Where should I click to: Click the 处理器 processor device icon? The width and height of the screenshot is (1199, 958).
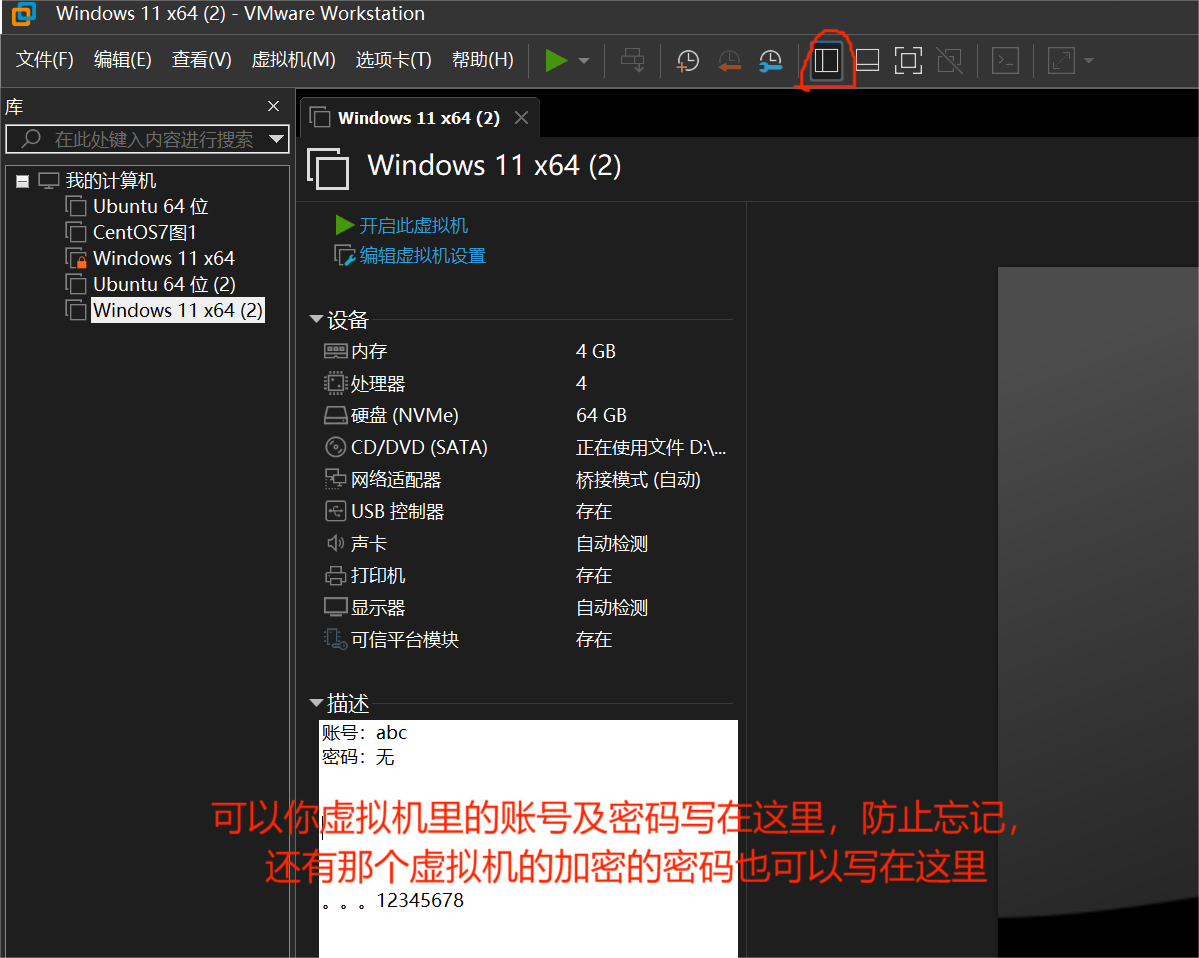coord(336,383)
